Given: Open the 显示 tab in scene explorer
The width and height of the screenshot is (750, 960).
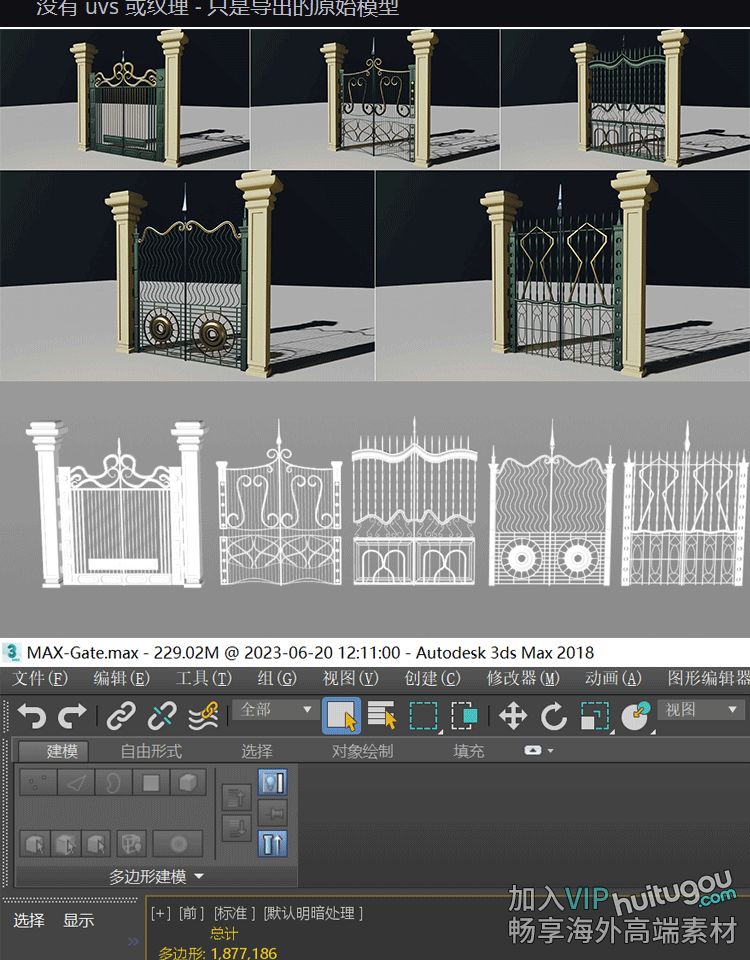Looking at the screenshot, I should [x=78, y=920].
